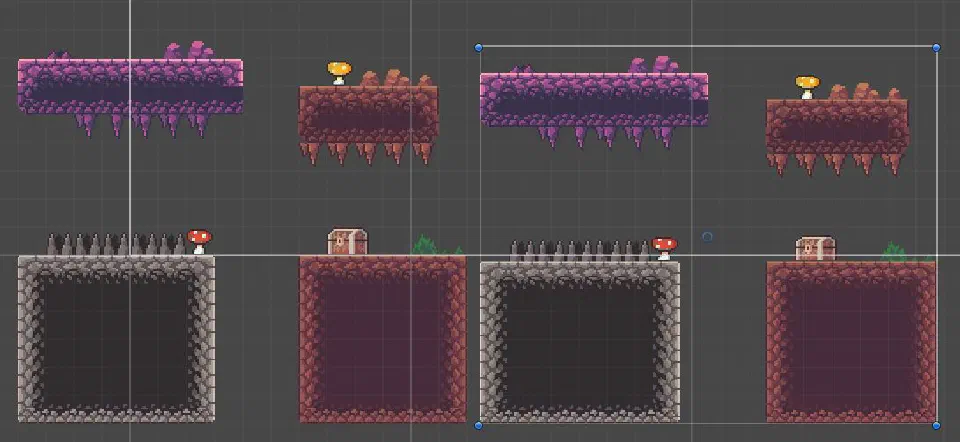The height and width of the screenshot is (442, 960).
Task: Select the red mushroom outside the selection box
Action: click(x=200, y=241)
